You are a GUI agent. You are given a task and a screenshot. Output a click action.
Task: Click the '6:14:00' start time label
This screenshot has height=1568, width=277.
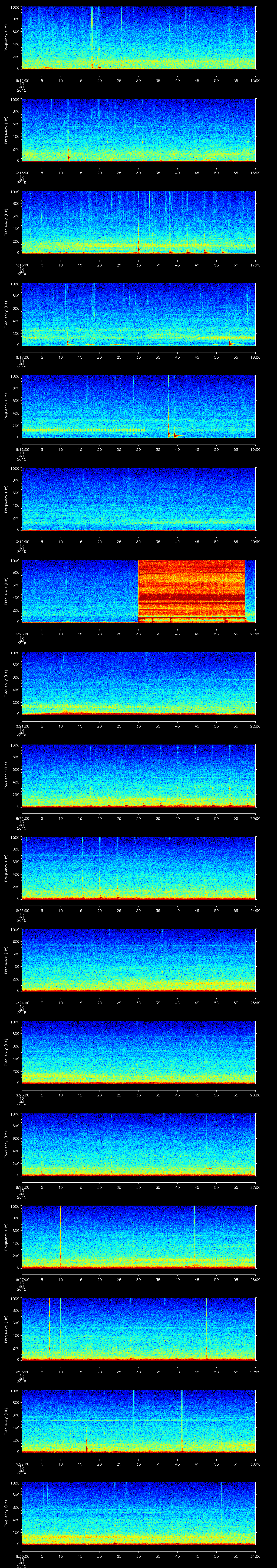[22, 80]
